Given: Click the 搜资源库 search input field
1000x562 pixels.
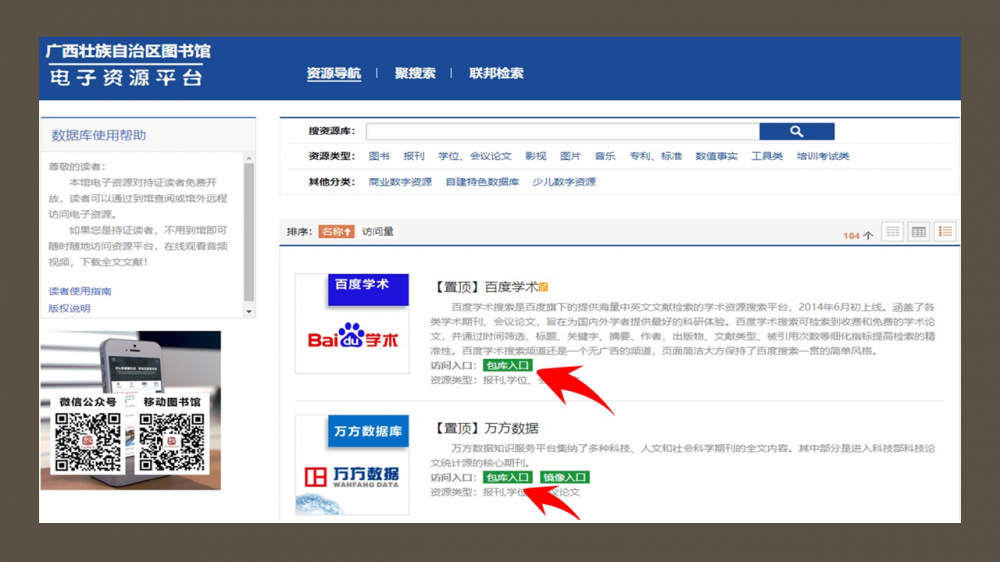Looking at the screenshot, I should pos(562,132).
